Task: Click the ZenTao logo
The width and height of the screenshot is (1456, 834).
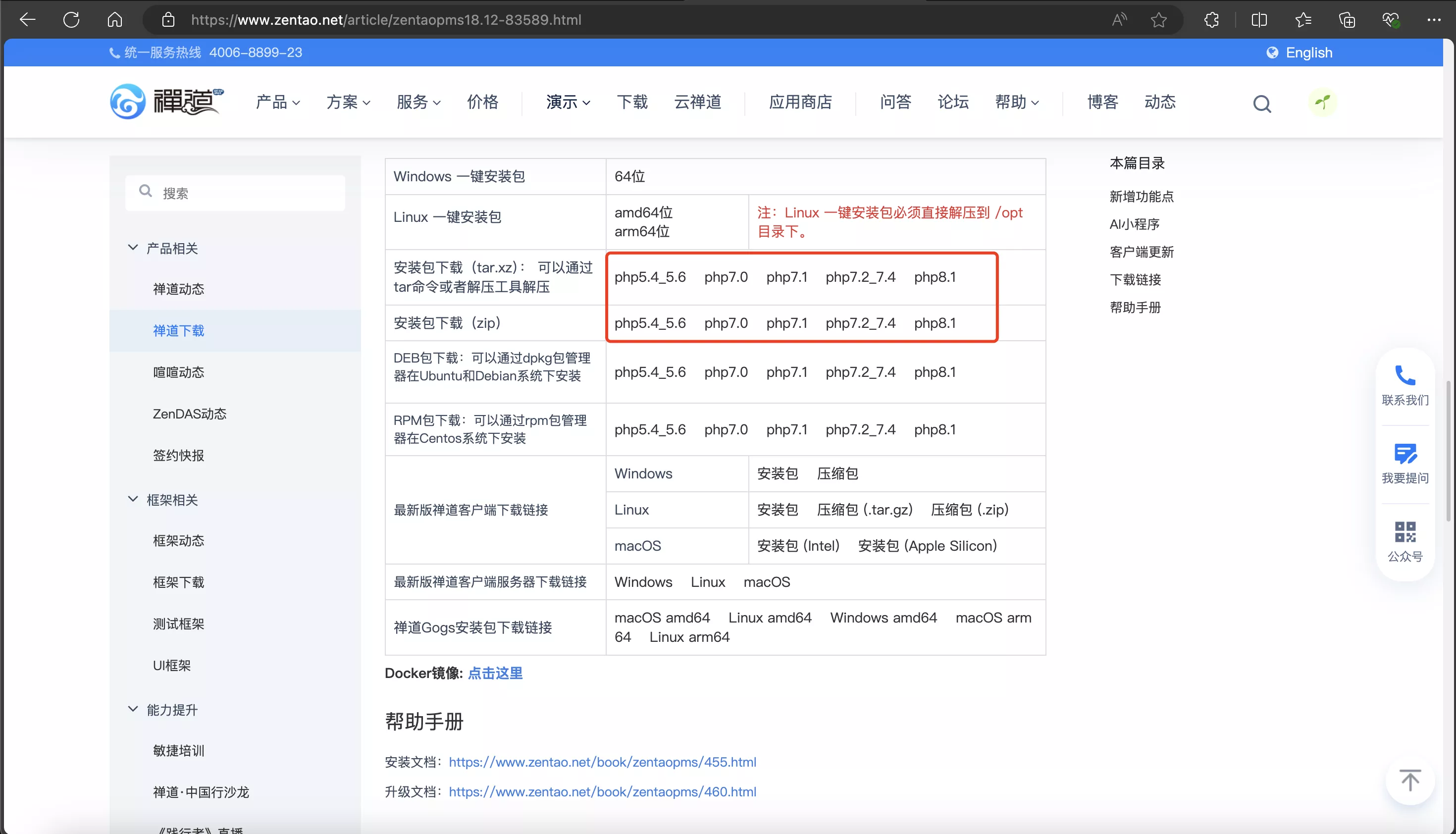Action: (167, 102)
